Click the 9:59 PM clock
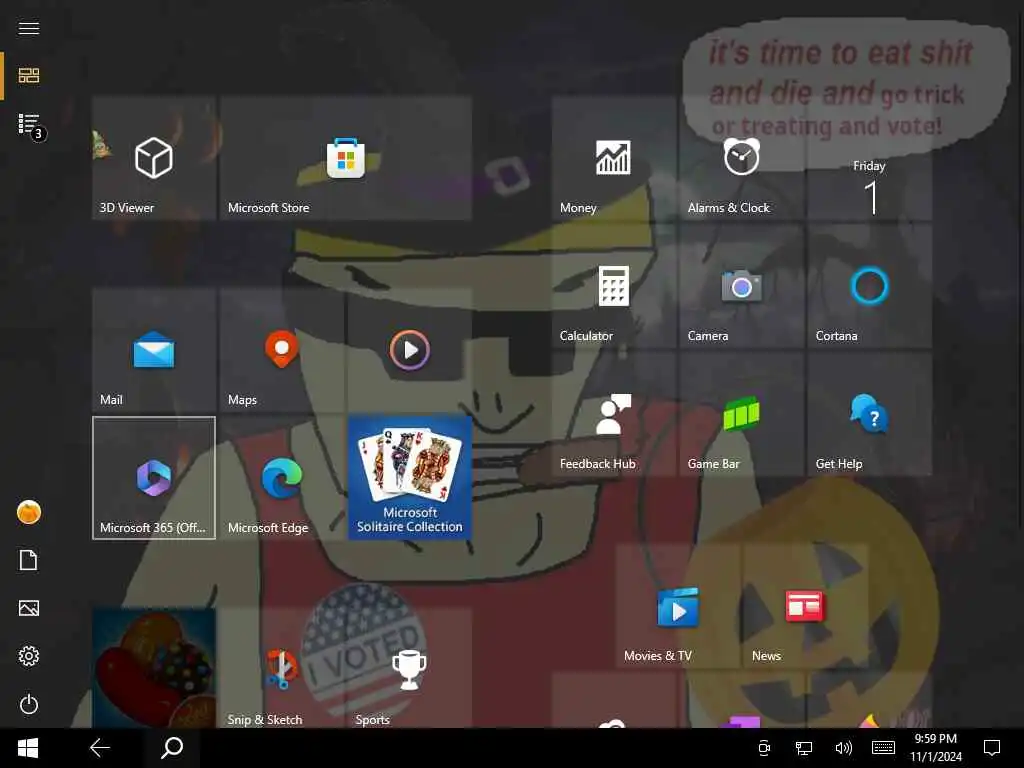The height and width of the screenshot is (768, 1024). pyautogui.click(x=936, y=748)
